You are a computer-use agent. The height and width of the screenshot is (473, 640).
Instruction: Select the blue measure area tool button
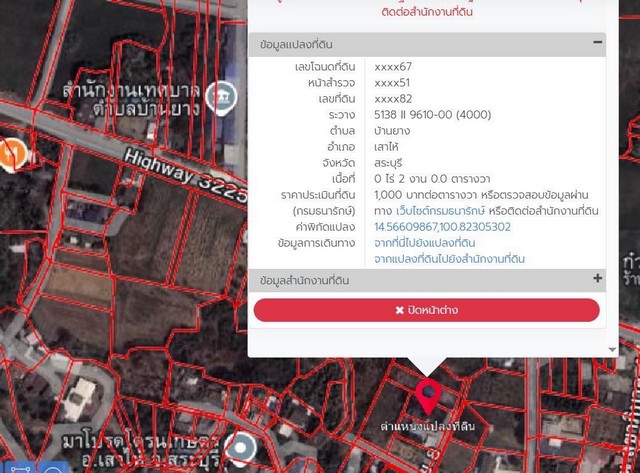[x=20, y=468]
